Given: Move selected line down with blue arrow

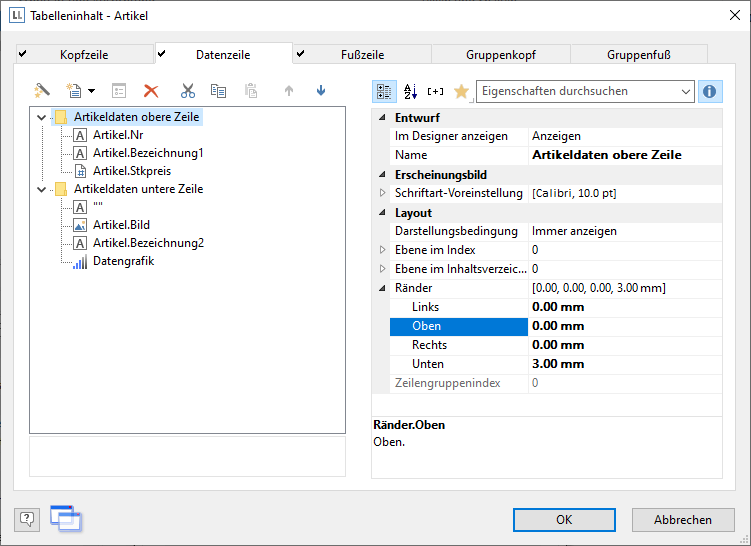Looking at the screenshot, I should click(320, 91).
